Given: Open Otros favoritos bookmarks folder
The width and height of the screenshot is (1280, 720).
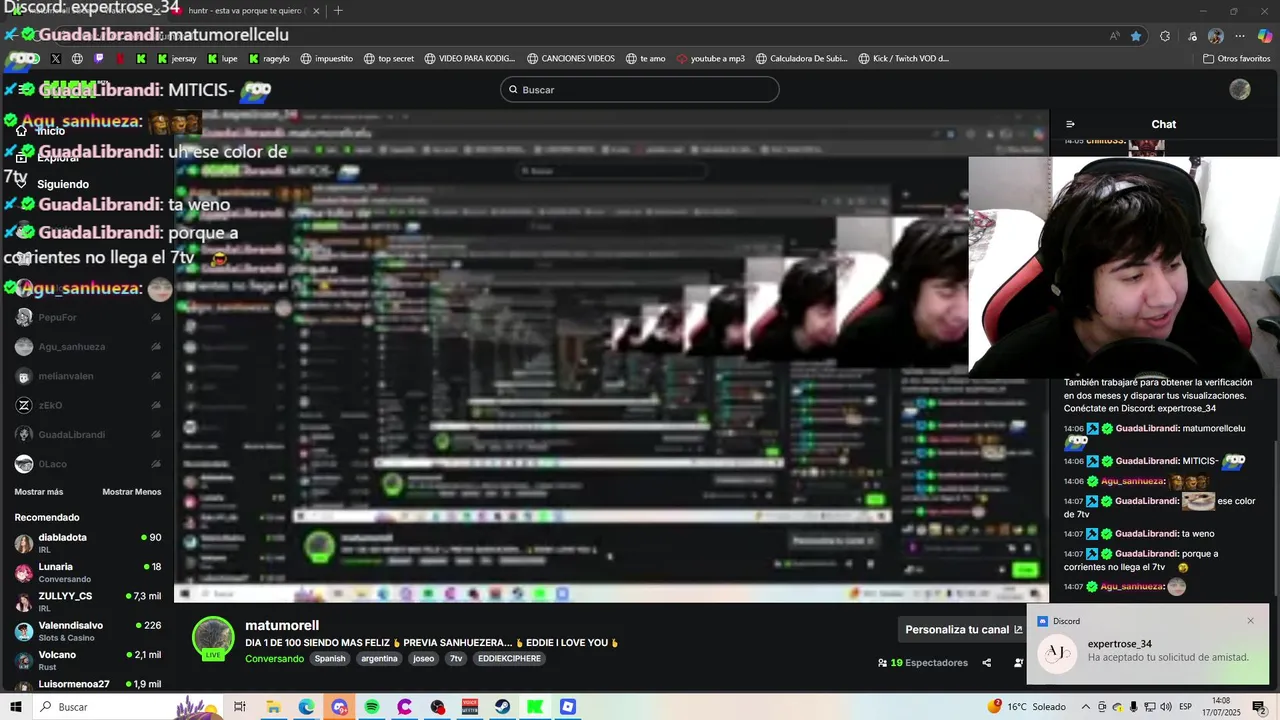Looking at the screenshot, I should tap(1236, 59).
